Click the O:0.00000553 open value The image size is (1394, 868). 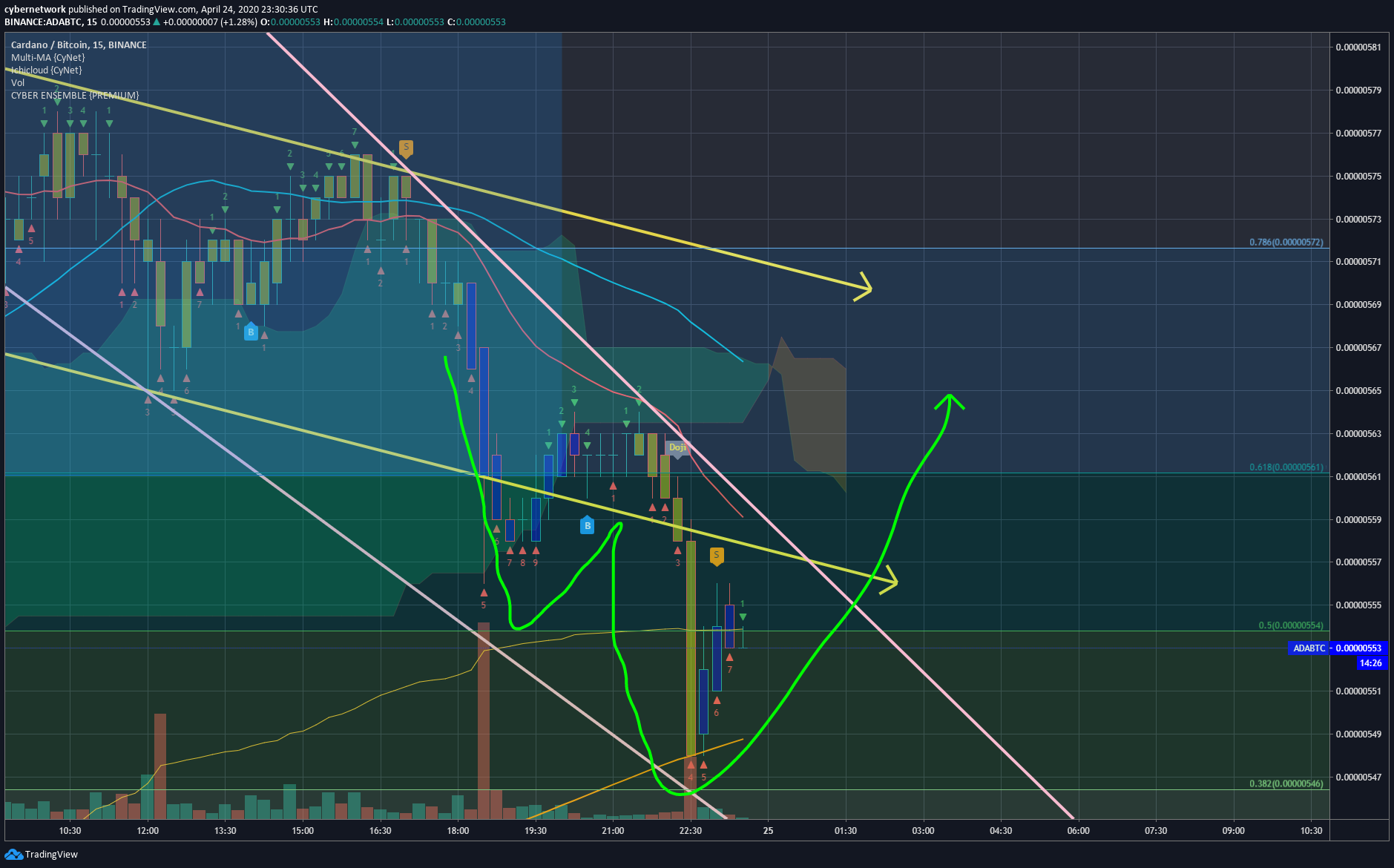coord(290,22)
